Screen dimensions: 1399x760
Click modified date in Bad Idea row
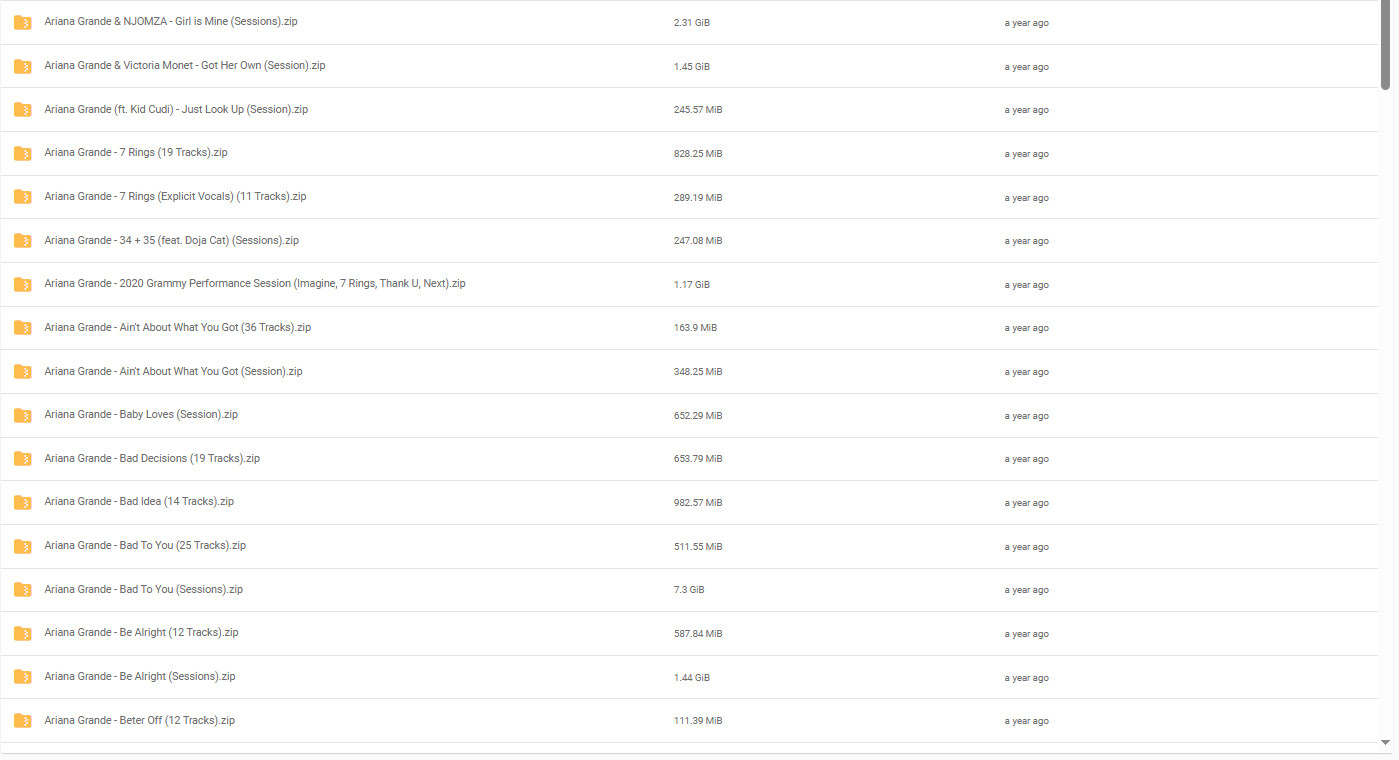coord(1027,503)
